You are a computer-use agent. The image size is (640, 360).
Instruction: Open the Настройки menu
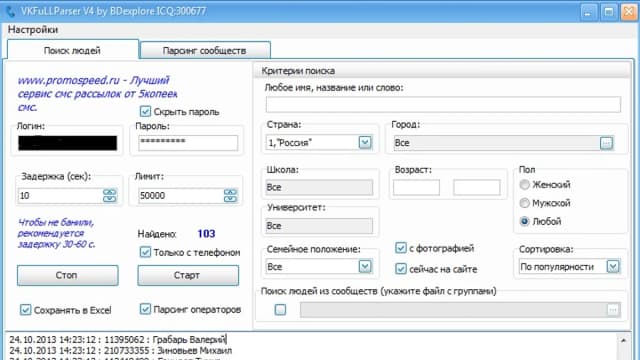tap(33, 30)
